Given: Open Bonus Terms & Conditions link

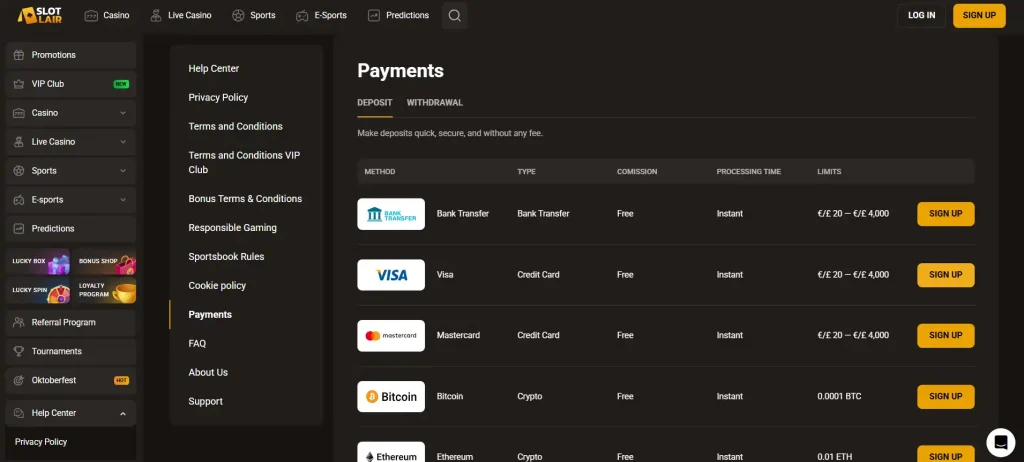Looking at the screenshot, I should pyautogui.click(x=245, y=199).
